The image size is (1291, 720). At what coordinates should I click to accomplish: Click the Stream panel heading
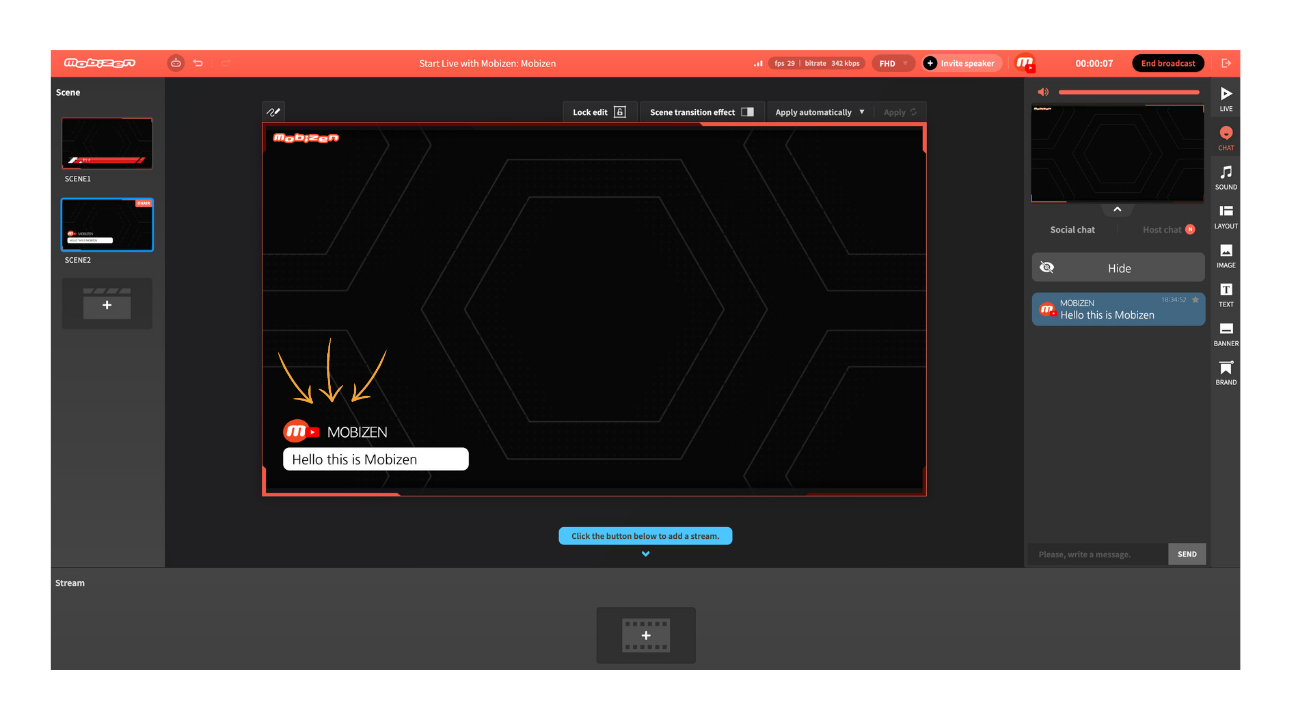point(70,583)
